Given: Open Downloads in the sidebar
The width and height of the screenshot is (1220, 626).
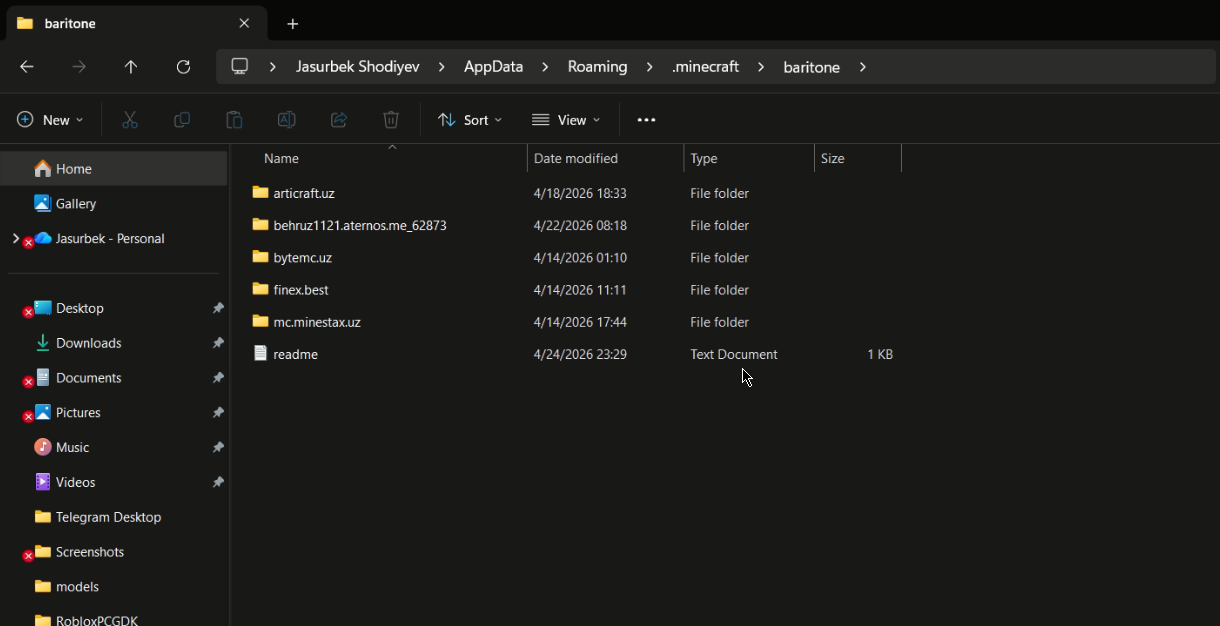Looking at the screenshot, I should (x=88, y=343).
